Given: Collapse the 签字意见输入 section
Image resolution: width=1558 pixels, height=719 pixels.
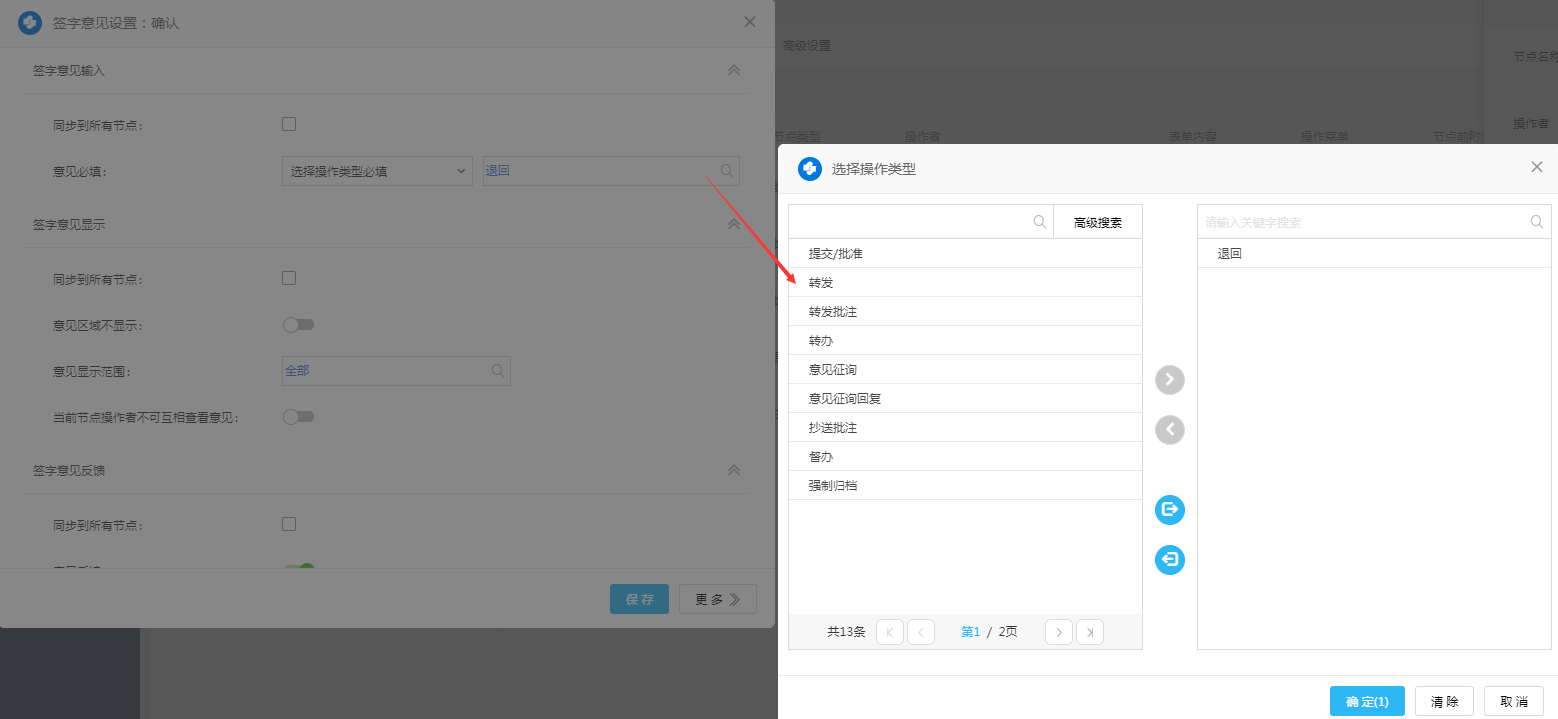Looking at the screenshot, I should tap(733, 70).
